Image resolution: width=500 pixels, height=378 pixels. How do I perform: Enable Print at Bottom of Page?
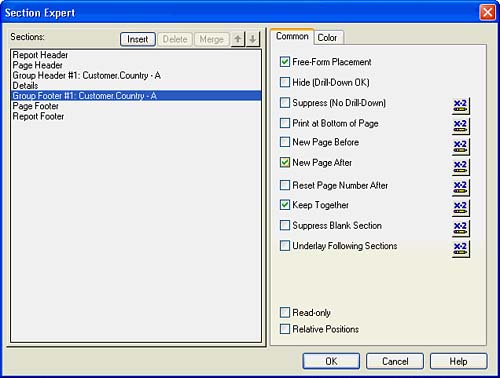pyautogui.click(x=285, y=123)
